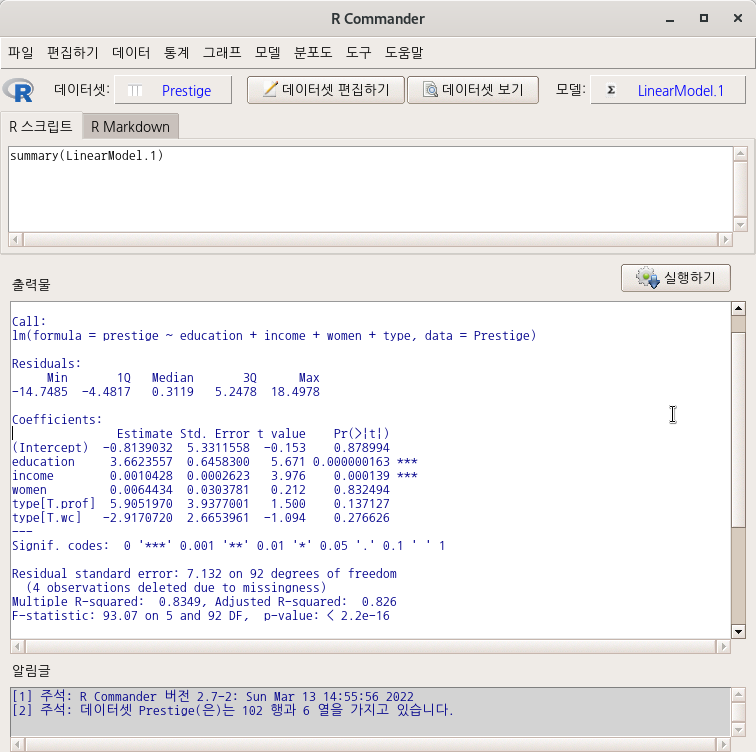Image resolution: width=756 pixels, height=752 pixels.
Task: Click the Signif. codes line
Action: (229, 546)
